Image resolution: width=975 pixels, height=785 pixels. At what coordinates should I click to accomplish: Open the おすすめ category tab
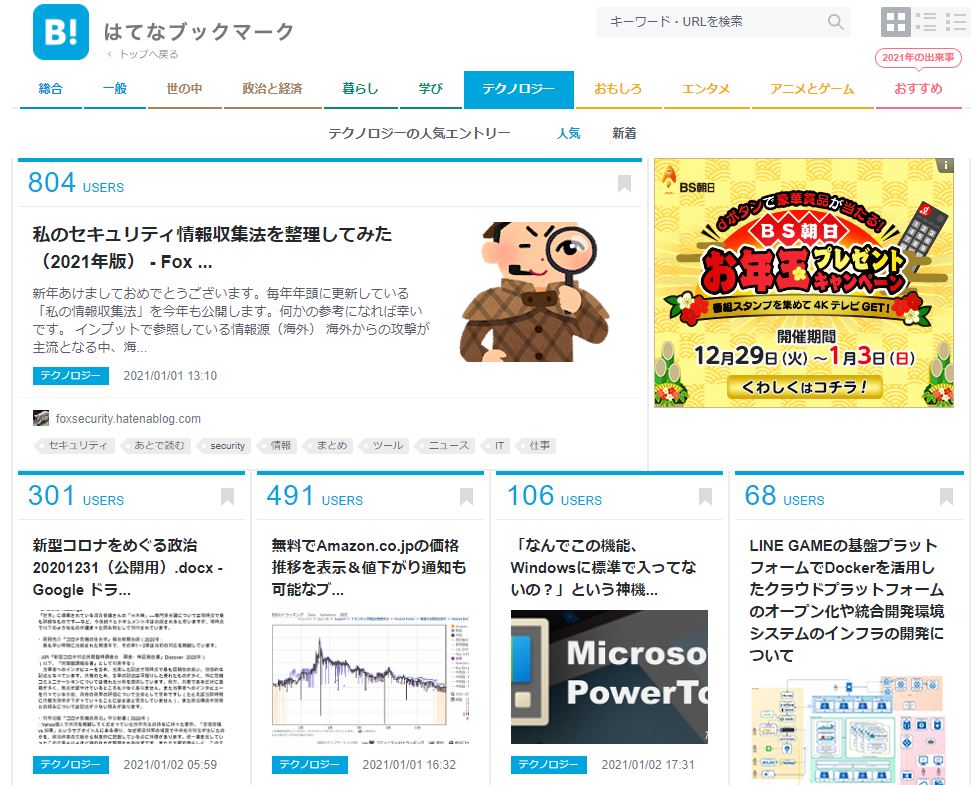(918, 89)
